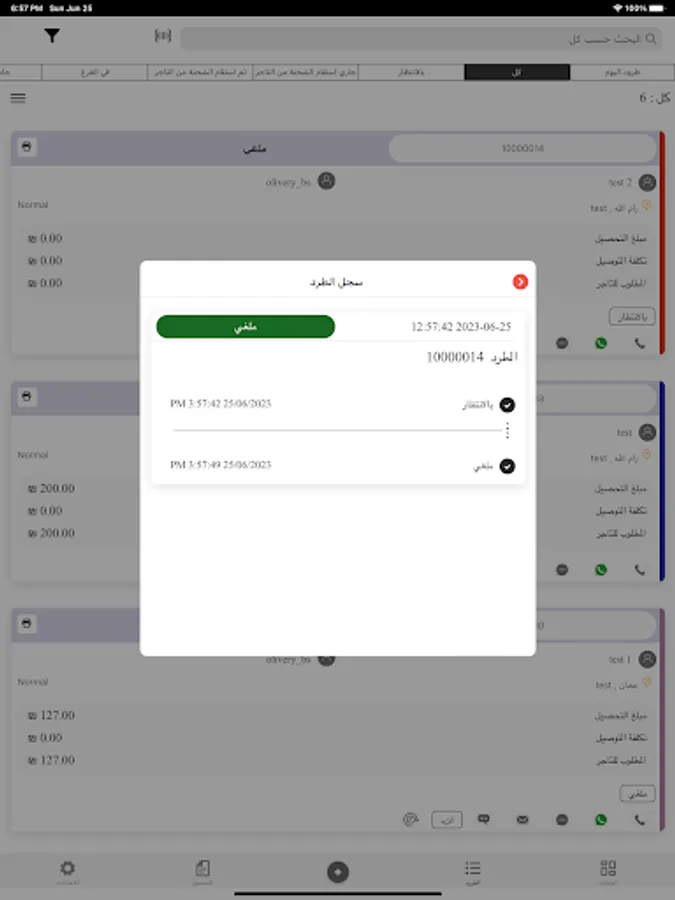Open the packages list icon in bottom navigation
The height and width of the screenshot is (900, 675).
[x=472, y=872]
